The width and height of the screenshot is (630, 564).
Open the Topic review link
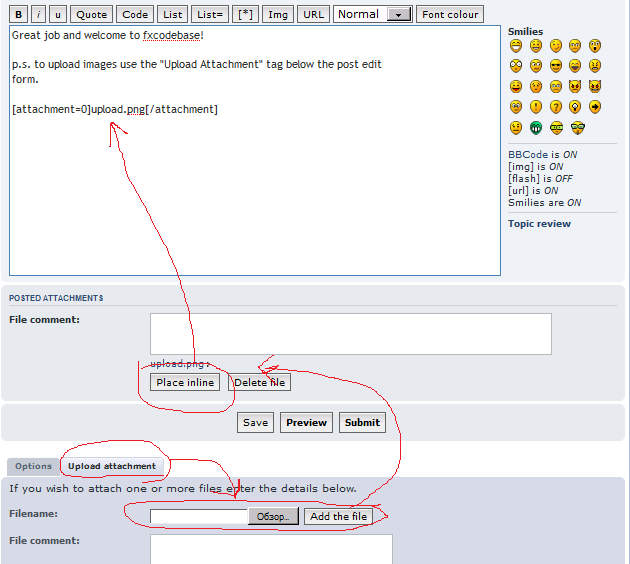tap(539, 224)
